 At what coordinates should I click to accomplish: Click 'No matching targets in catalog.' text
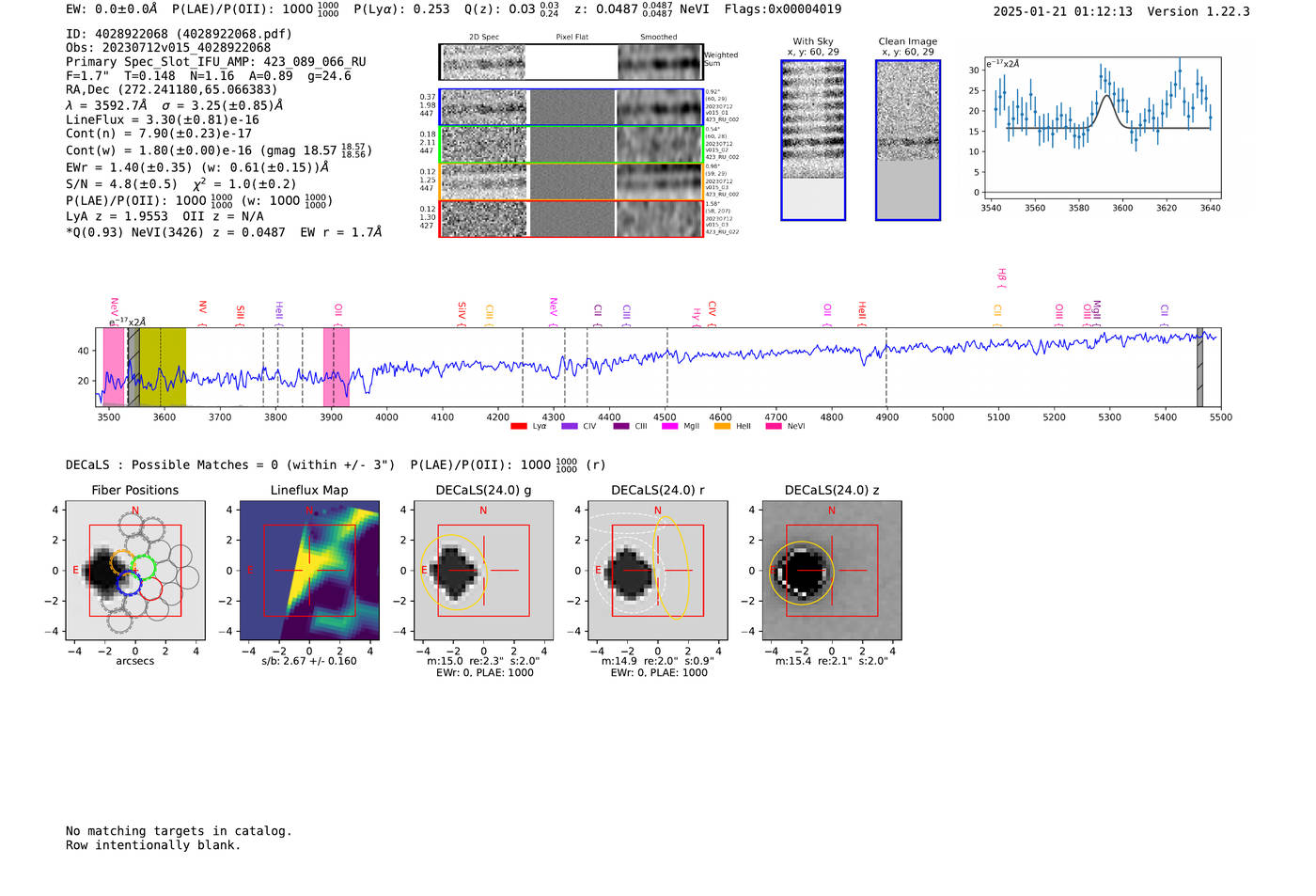179,831
